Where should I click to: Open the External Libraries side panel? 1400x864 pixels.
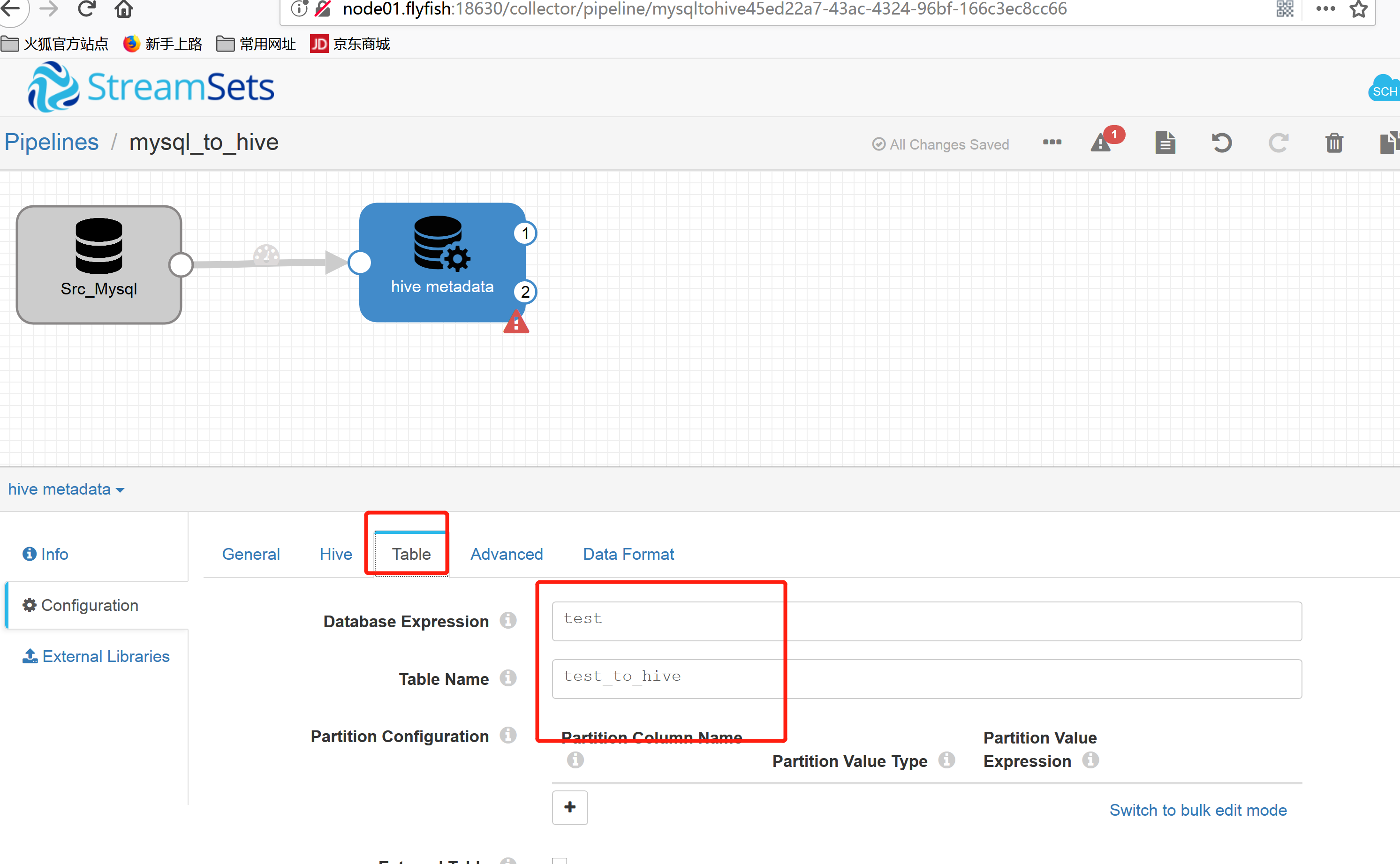pos(96,656)
